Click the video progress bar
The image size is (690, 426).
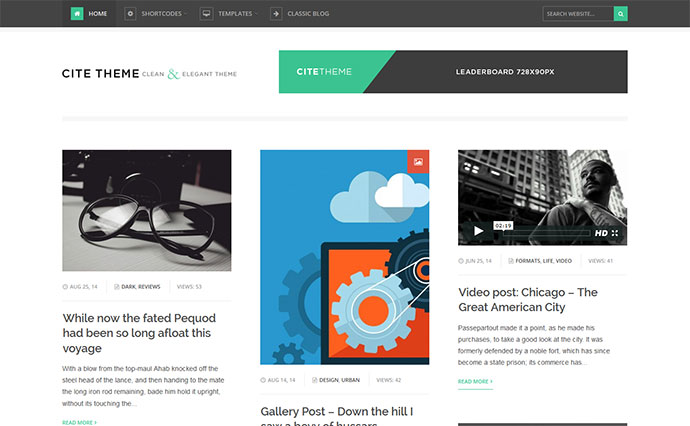(547, 233)
